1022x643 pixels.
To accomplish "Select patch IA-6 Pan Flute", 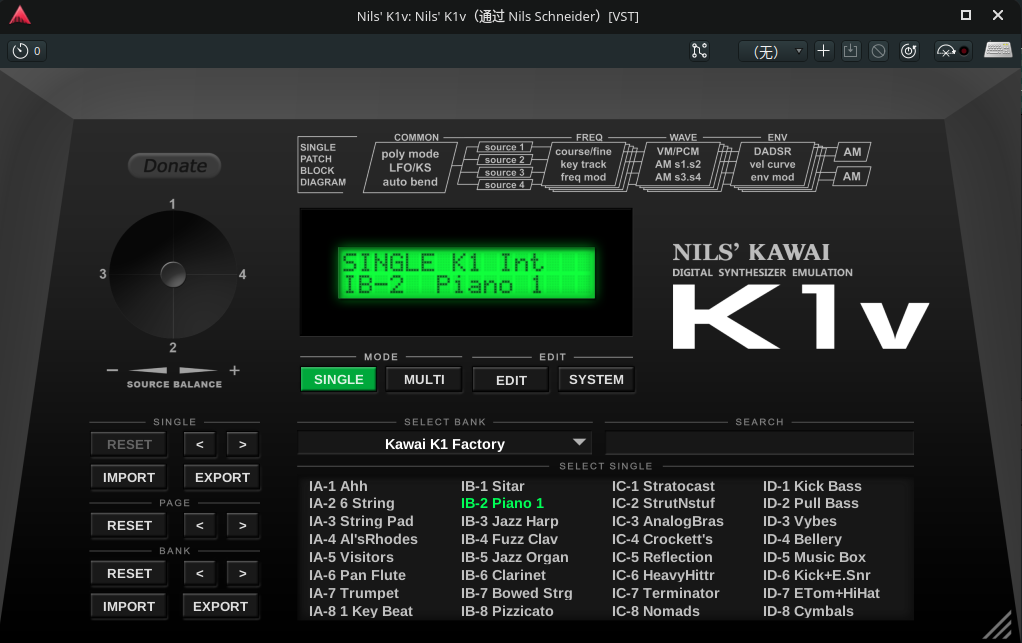I will point(357,575).
